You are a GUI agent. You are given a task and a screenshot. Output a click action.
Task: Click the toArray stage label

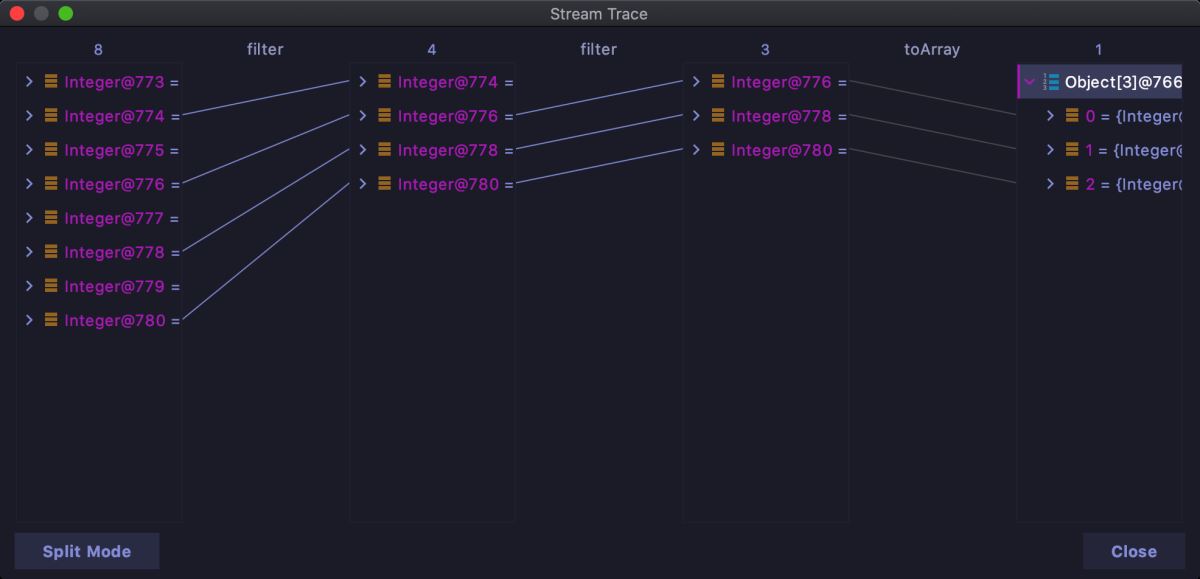point(931,49)
